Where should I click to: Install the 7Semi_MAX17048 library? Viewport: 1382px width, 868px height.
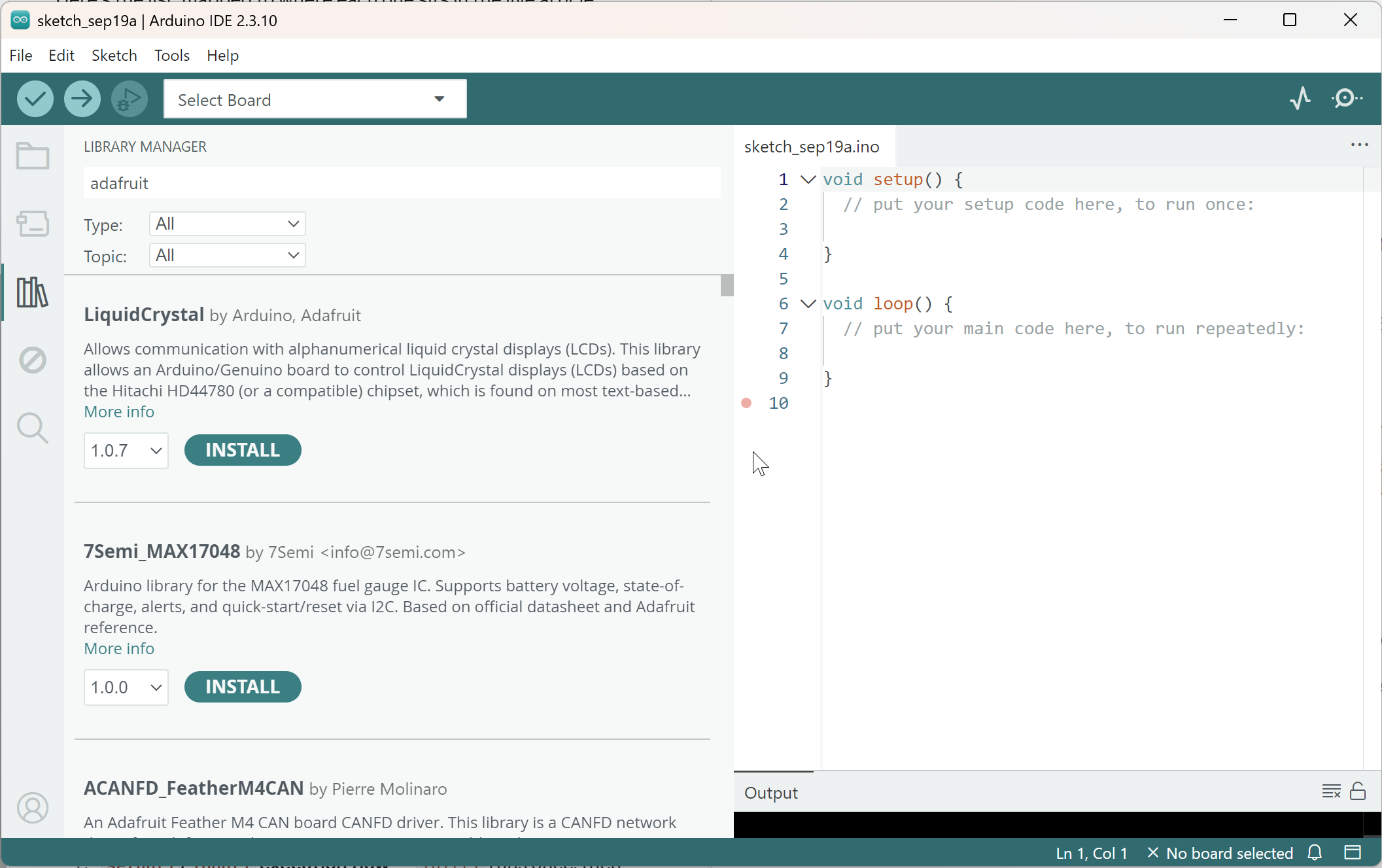coord(243,687)
